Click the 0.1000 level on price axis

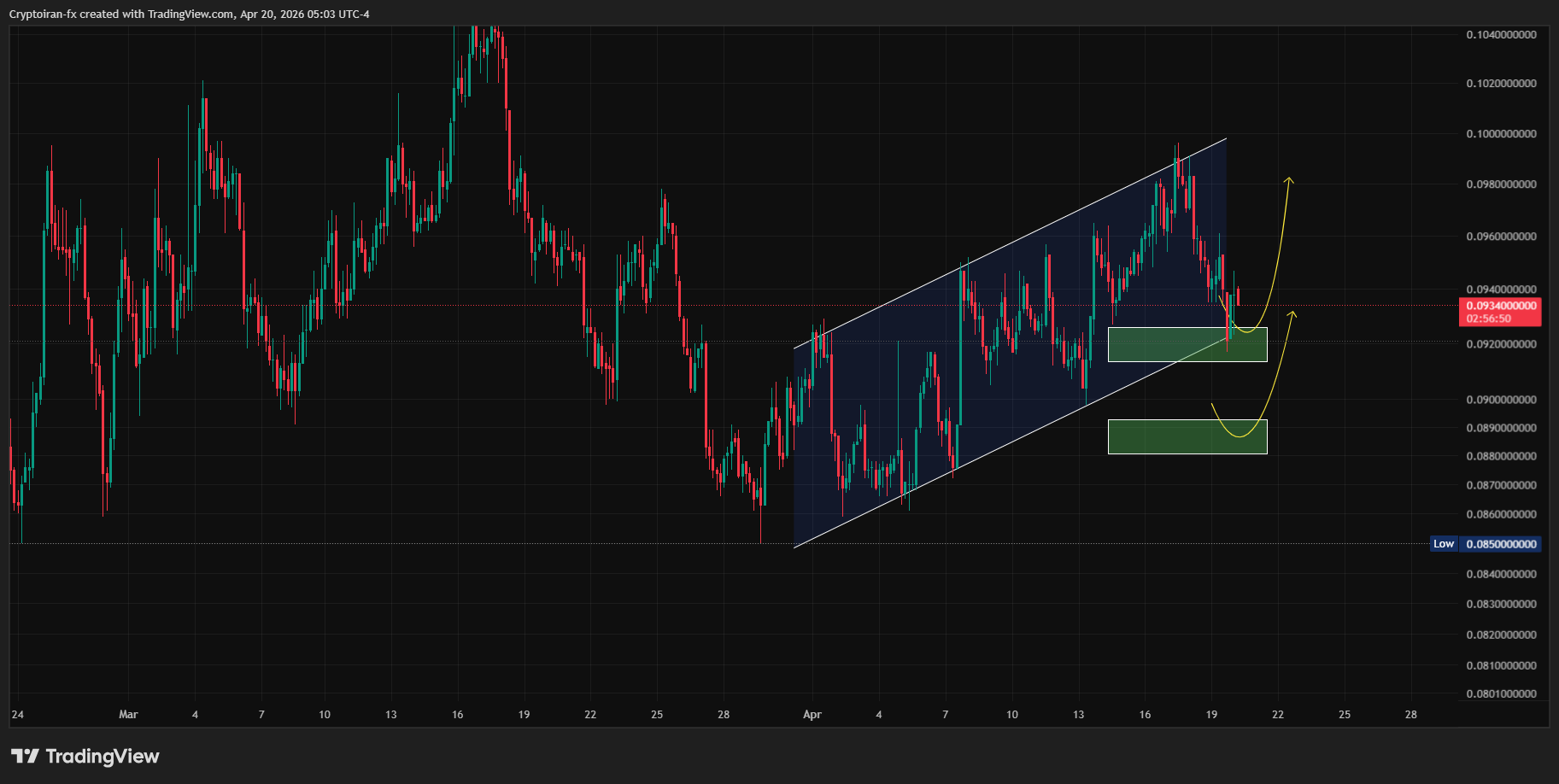(1501, 134)
